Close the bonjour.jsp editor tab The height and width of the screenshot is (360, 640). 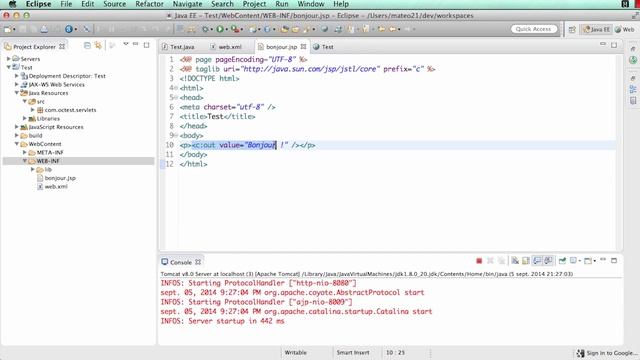coord(303,47)
